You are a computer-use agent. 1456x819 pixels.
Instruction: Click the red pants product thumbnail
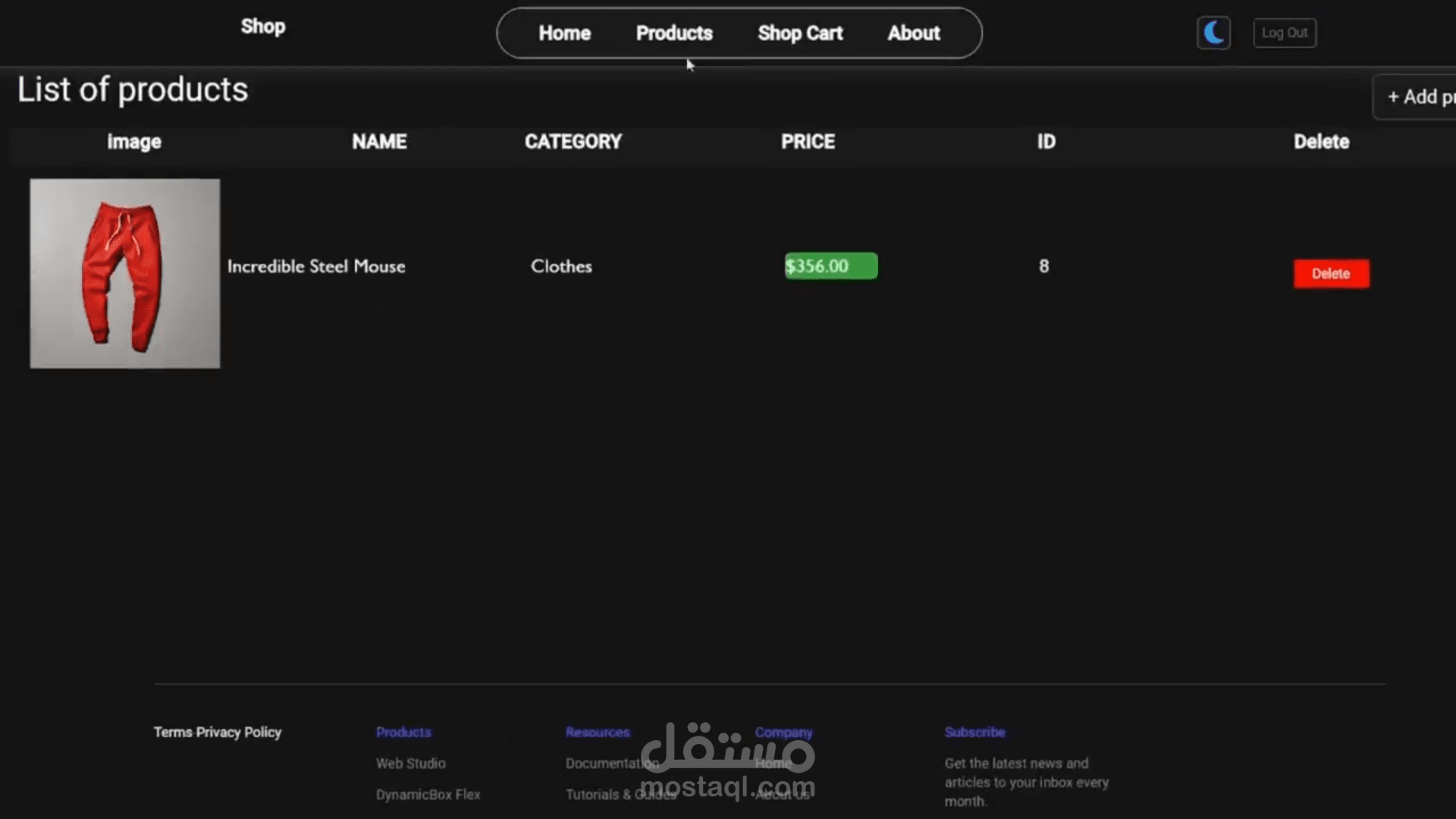click(125, 274)
